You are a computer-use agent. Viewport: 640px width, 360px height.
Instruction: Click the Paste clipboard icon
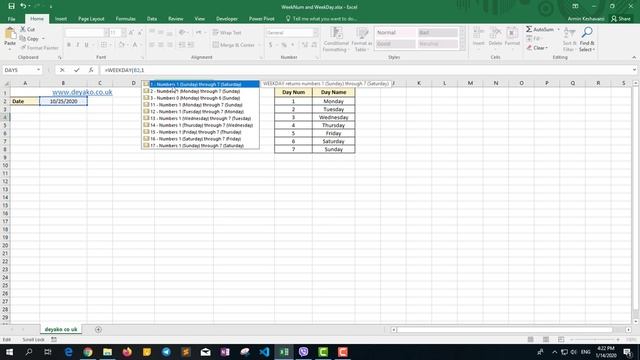10,34
